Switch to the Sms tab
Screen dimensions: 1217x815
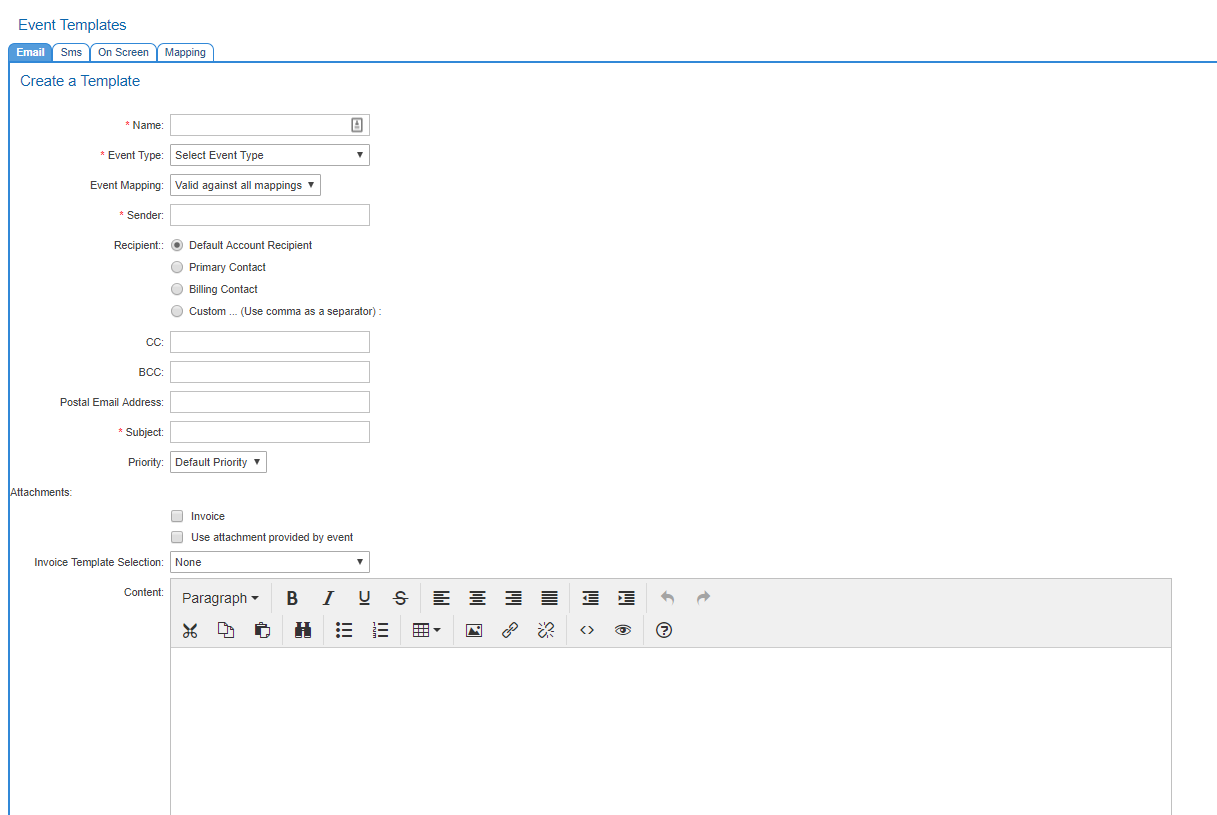[71, 52]
